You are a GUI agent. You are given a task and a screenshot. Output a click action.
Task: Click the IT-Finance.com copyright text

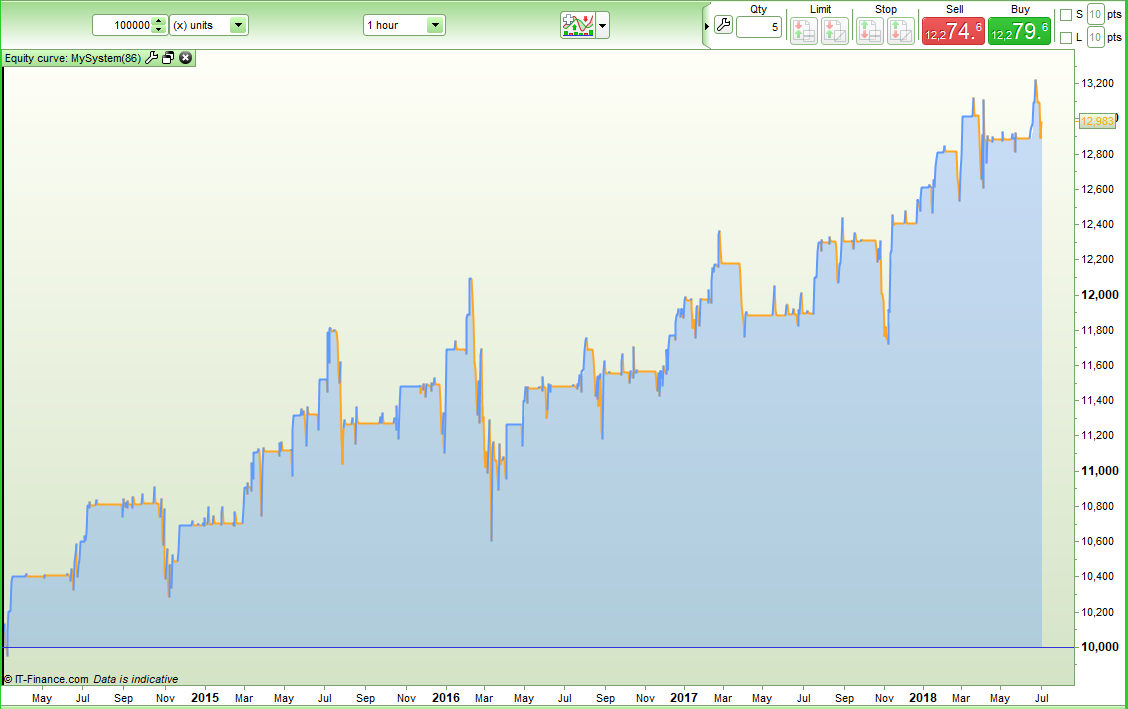[x=46, y=679]
